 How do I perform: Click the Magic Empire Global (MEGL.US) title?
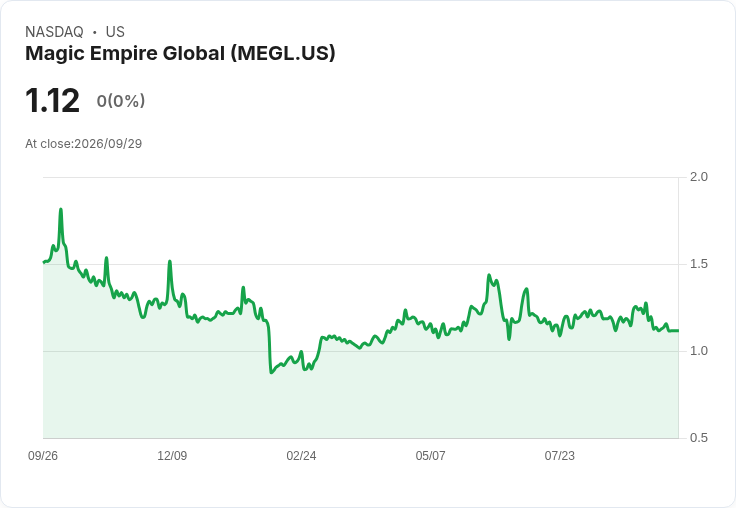pyautogui.click(x=180, y=53)
